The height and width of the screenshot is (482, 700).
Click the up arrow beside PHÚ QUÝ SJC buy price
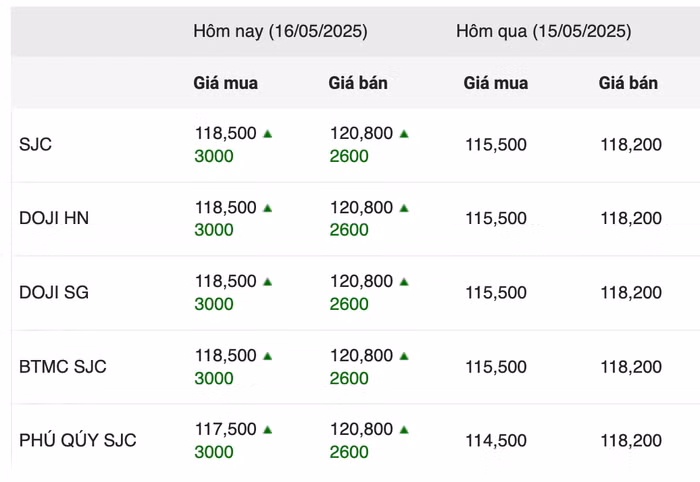point(268,430)
